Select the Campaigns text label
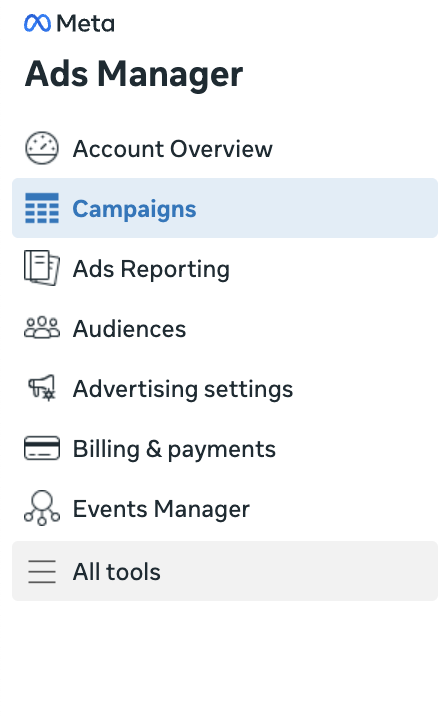Image resolution: width=442 pixels, height=718 pixels. click(134, 210)
